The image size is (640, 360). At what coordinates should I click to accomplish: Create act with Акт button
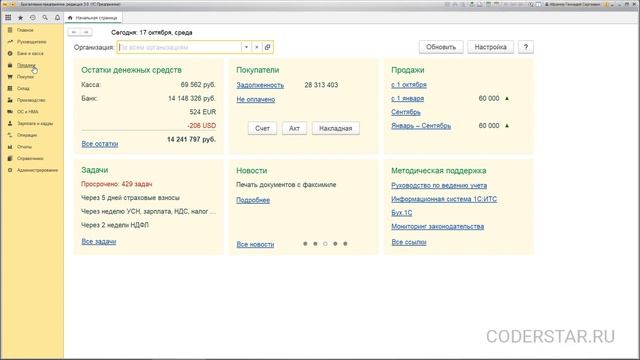tap(294, 128)
